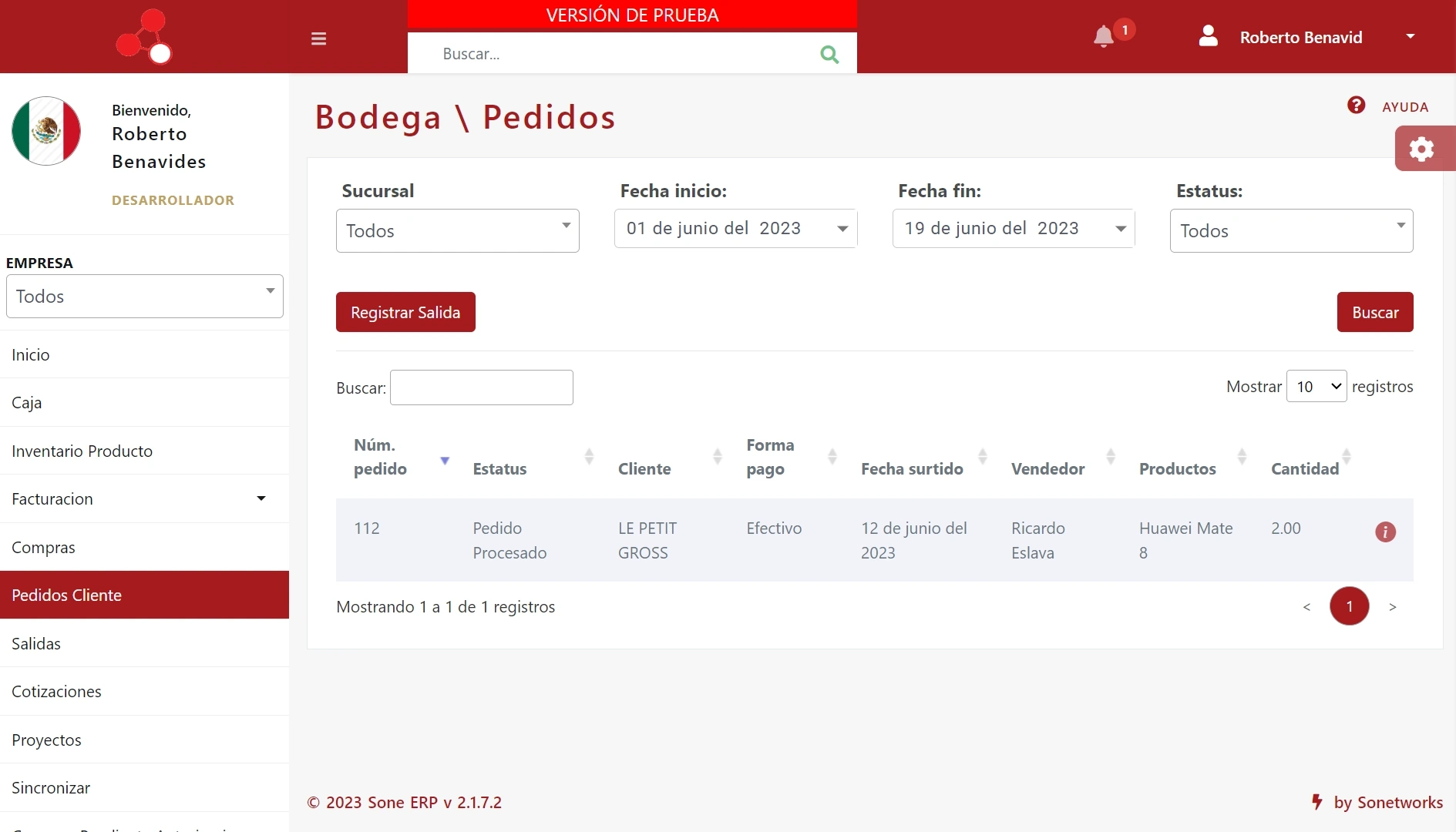Image resolution: width=1456 pixels, height=832 pixels.
Task: Sort table by Vendedor column
Action: pos(1111,456)
